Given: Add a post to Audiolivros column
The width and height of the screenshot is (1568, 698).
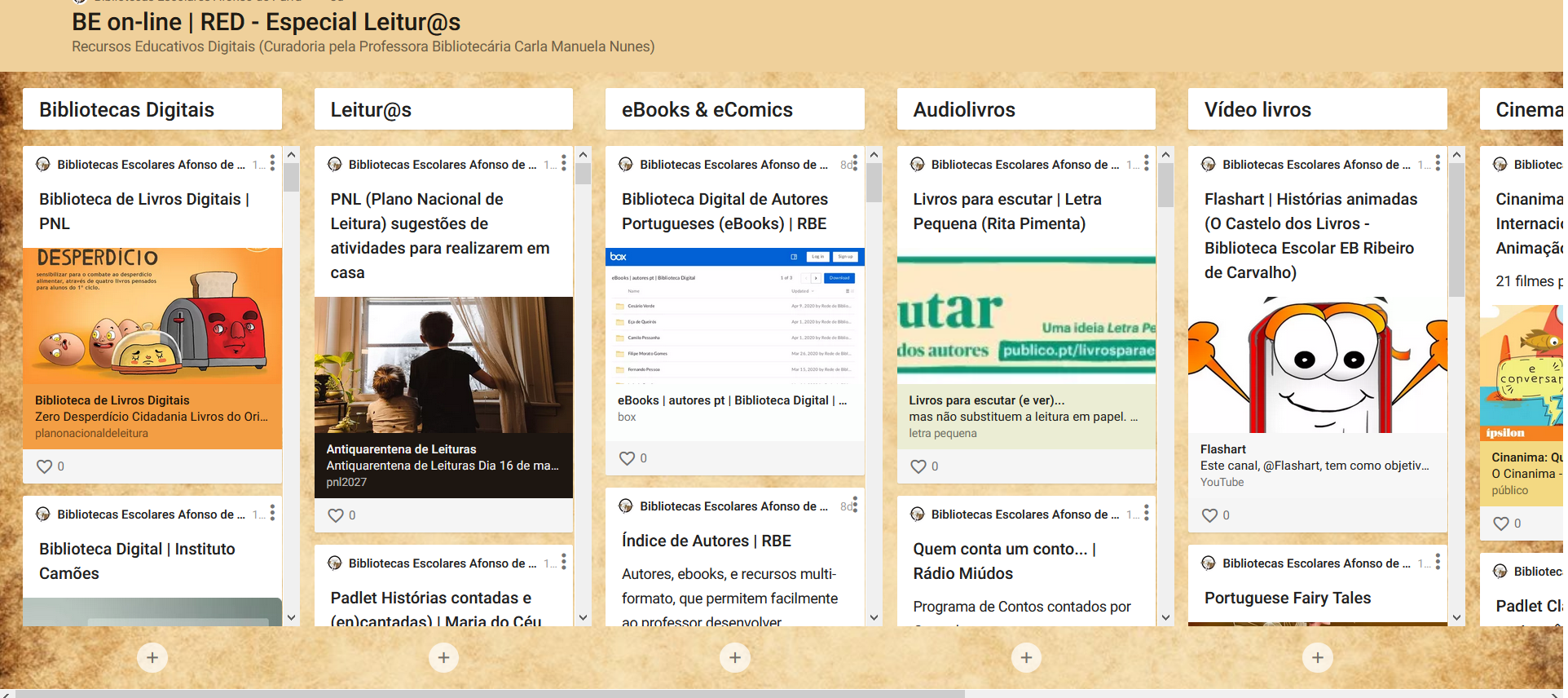Looking at the screenshot, I should click(x=1026, y=657).
